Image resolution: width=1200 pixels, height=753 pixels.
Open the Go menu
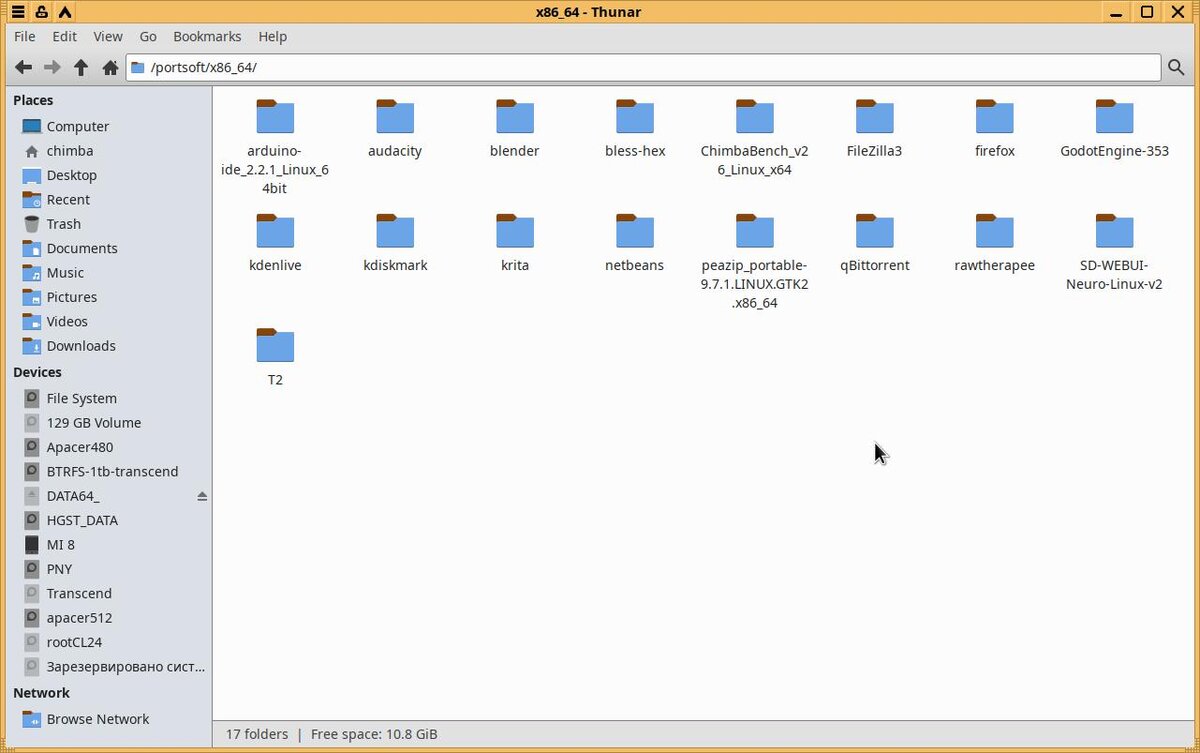pyautogui.click(x=148, y=36)
